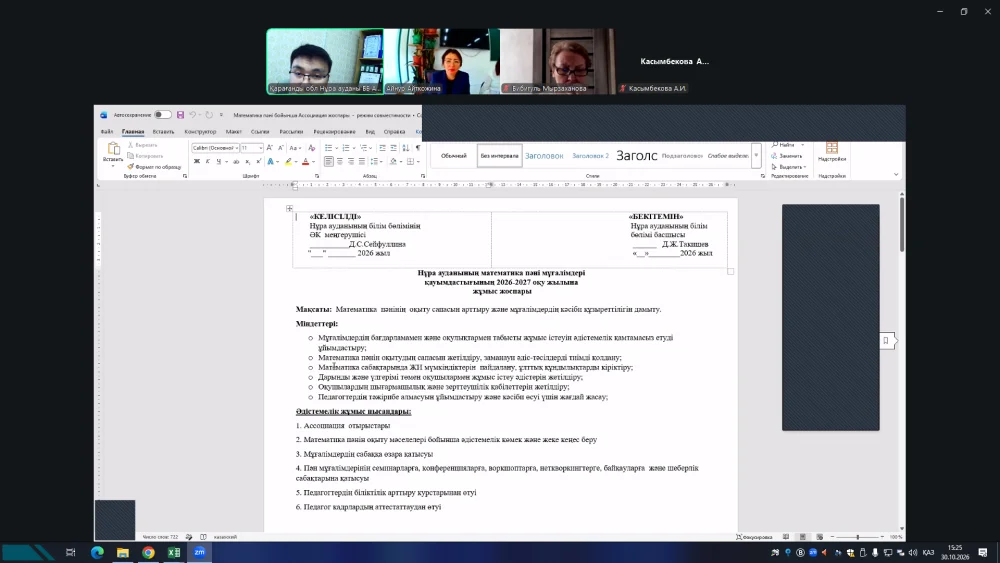Click Вырезать cut button
The width and height of the screenshot is (1000, 563).
143,145
